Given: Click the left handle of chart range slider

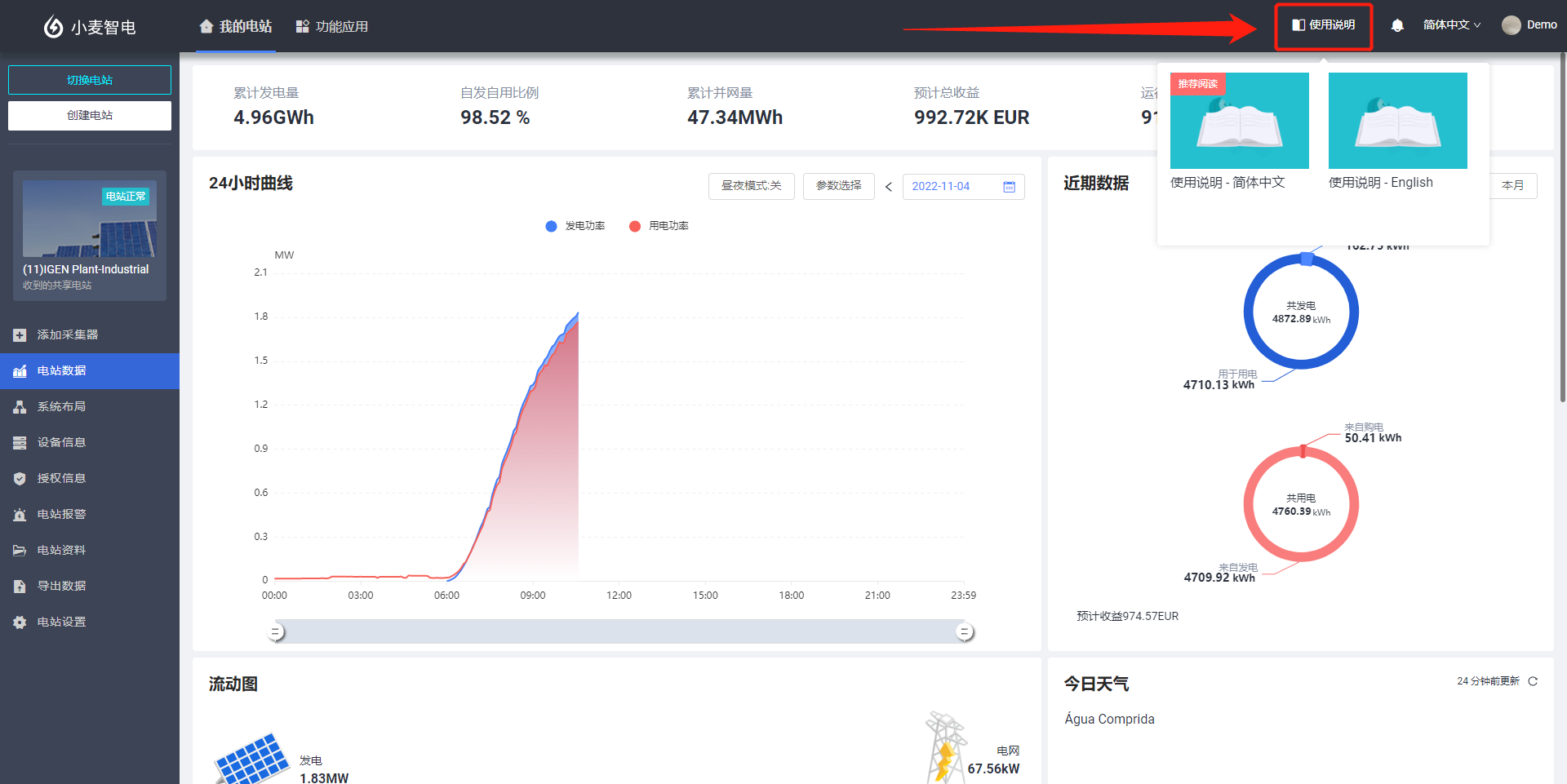Looking at the screenshot, I should coord(277,632).
